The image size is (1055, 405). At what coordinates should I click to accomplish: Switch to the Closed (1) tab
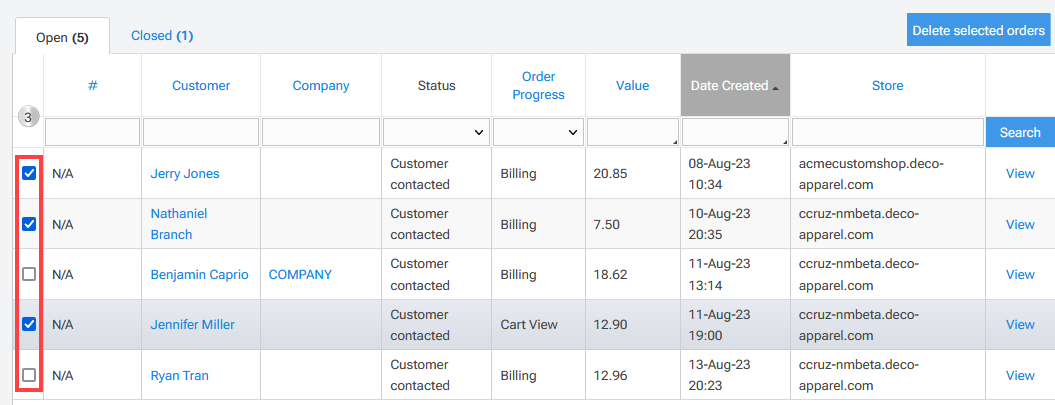[x=162, y=36]
